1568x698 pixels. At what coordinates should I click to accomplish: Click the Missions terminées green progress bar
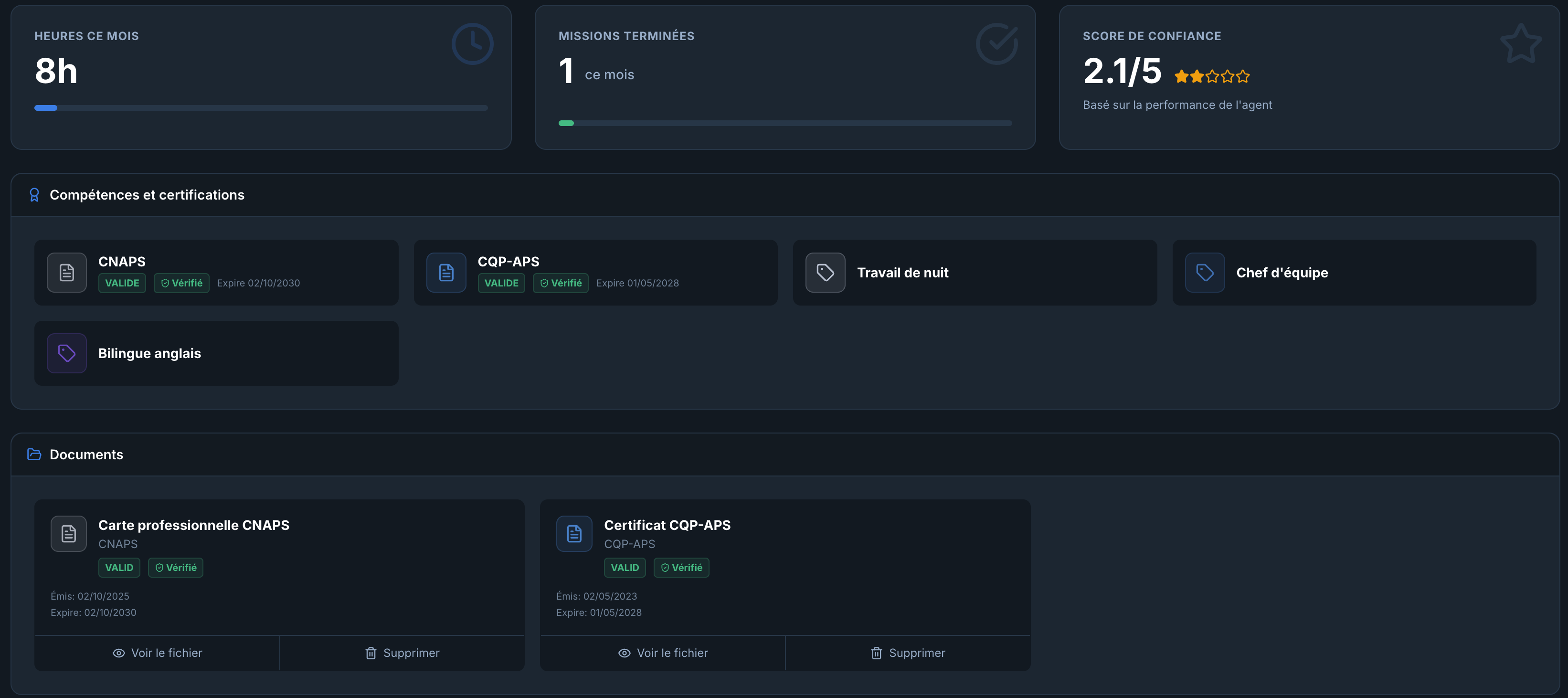(x=785, y=123)
